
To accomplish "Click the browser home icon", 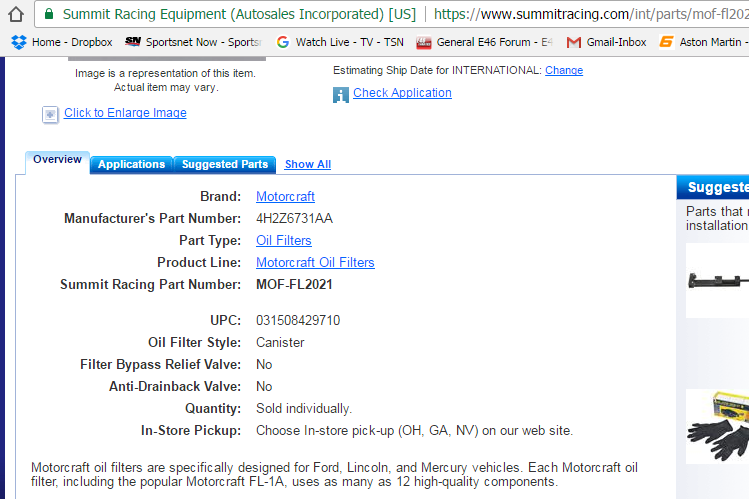I will click(15, 15).
